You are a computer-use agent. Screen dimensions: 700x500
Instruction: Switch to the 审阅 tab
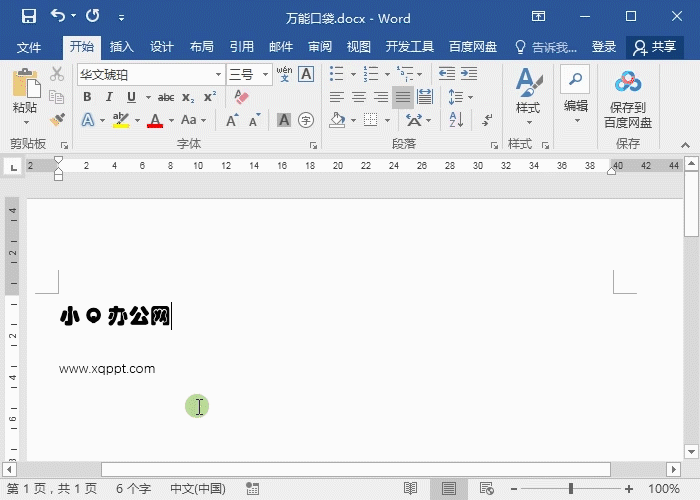(320, 47)
